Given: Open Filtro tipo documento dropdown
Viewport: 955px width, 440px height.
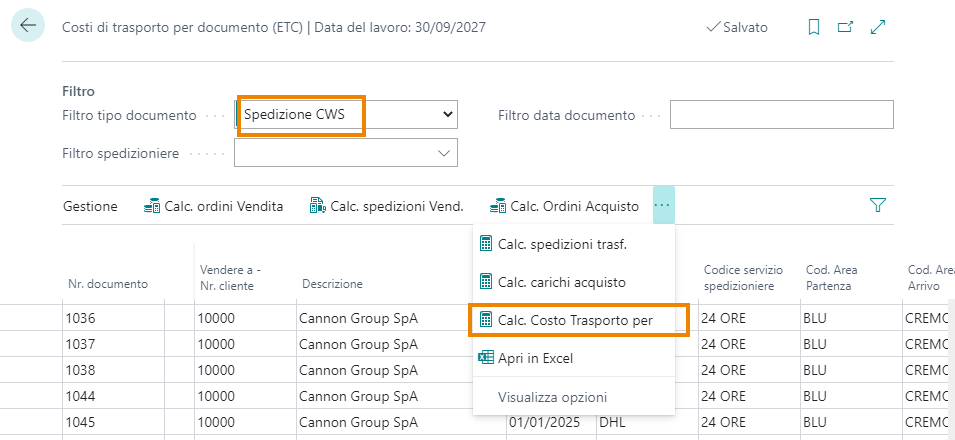Looking at the screenshot, I should 346,115.
